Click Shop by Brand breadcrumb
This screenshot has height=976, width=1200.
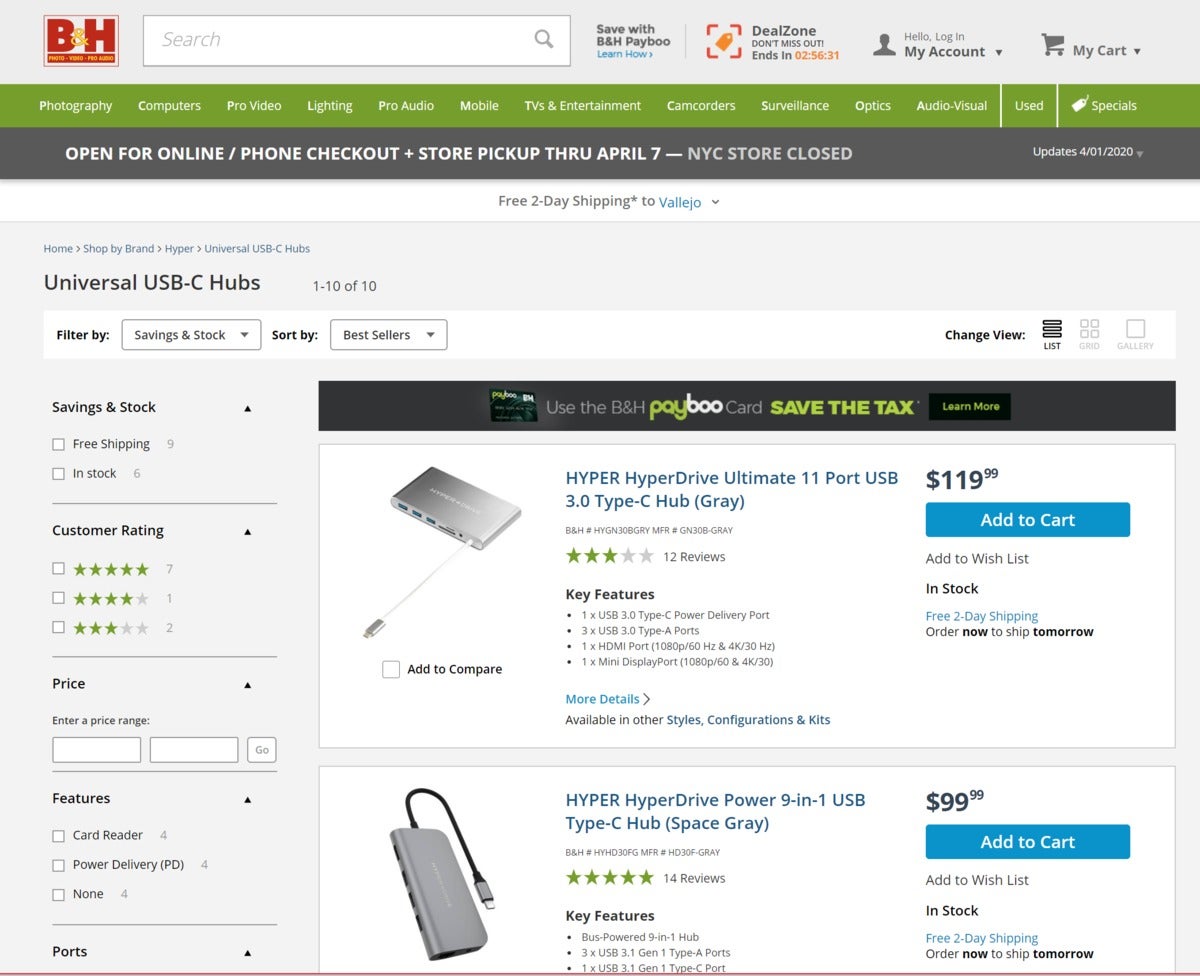(118, 248)
